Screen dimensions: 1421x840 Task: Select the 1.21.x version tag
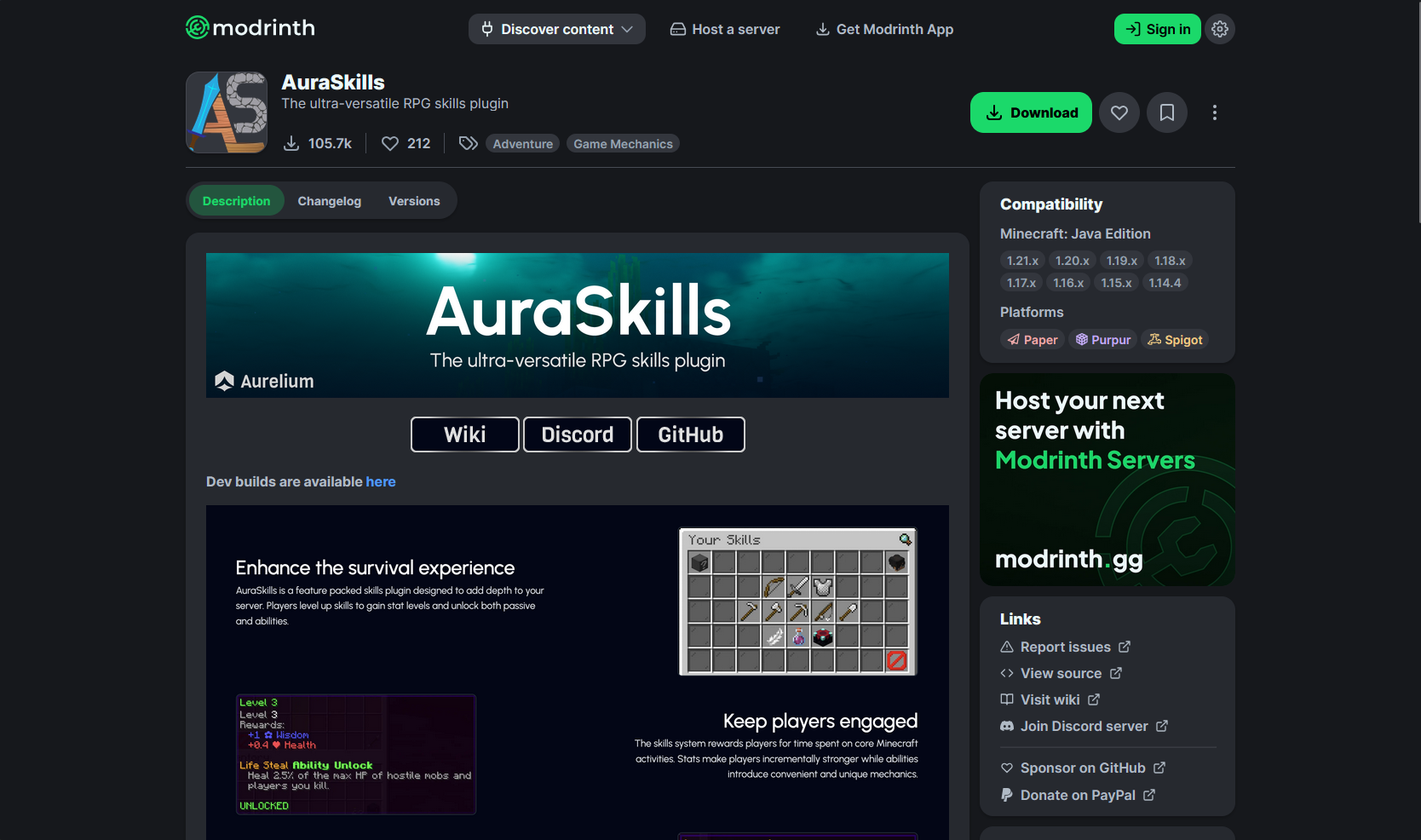pos(1022,261)
